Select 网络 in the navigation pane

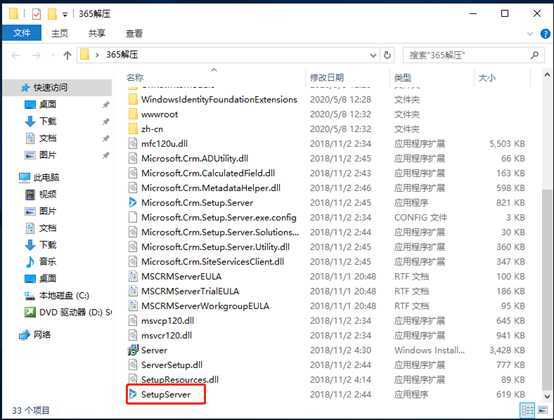point(42,335)
